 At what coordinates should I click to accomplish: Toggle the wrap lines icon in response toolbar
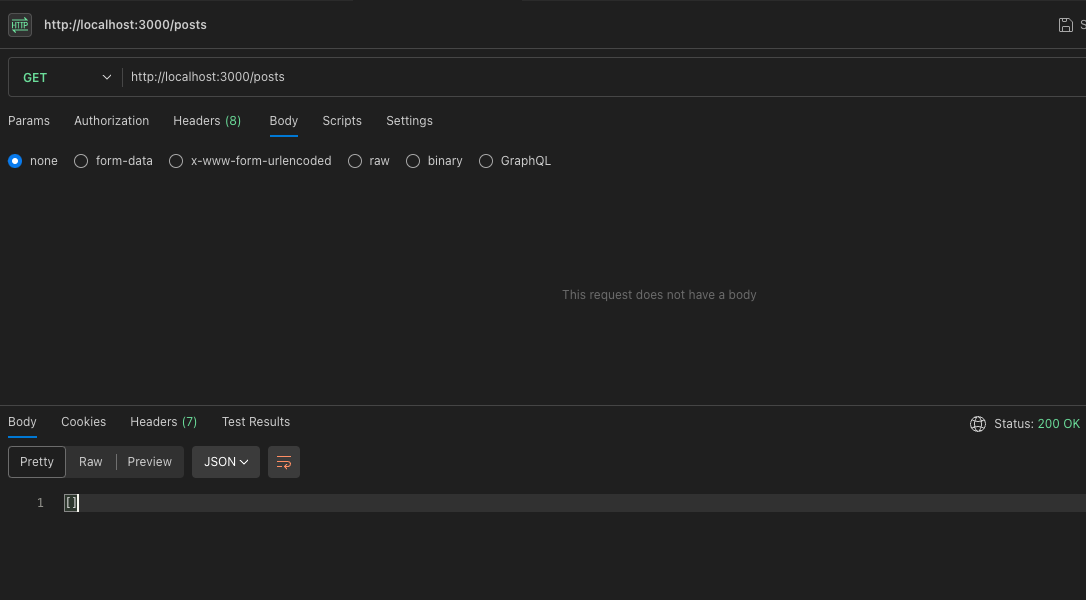click(284, 462)
